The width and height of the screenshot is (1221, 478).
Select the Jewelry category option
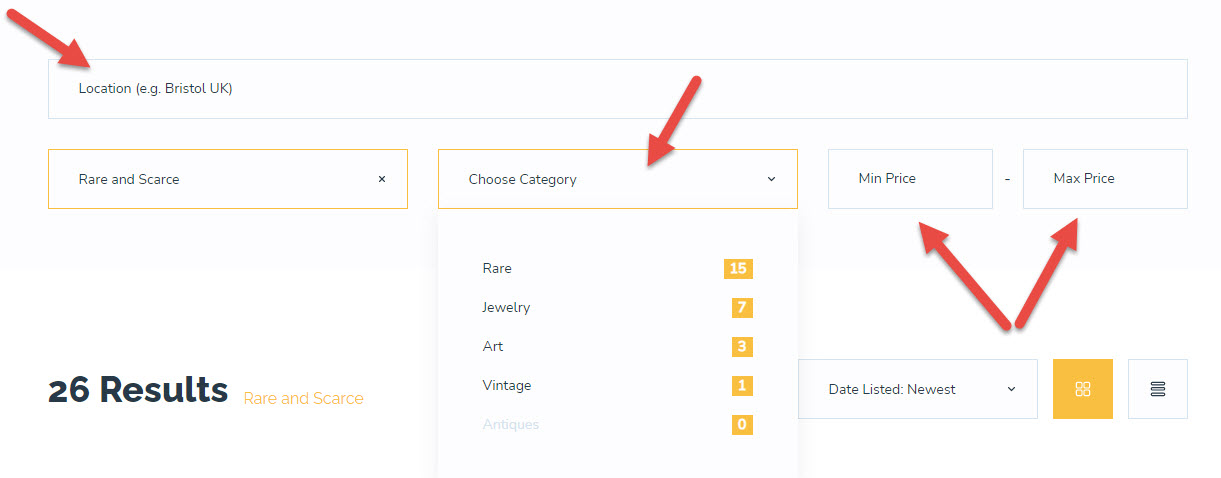pos(506,307)
